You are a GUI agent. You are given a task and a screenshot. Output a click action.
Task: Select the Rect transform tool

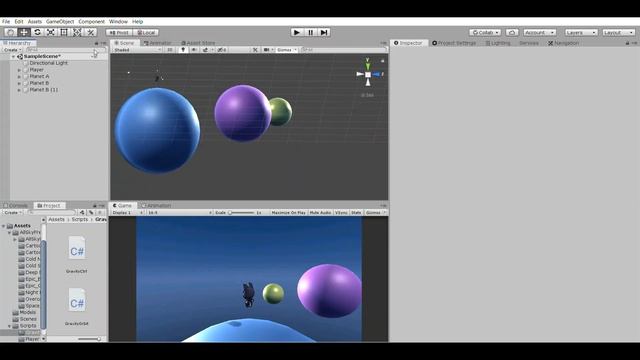(64, 32)
